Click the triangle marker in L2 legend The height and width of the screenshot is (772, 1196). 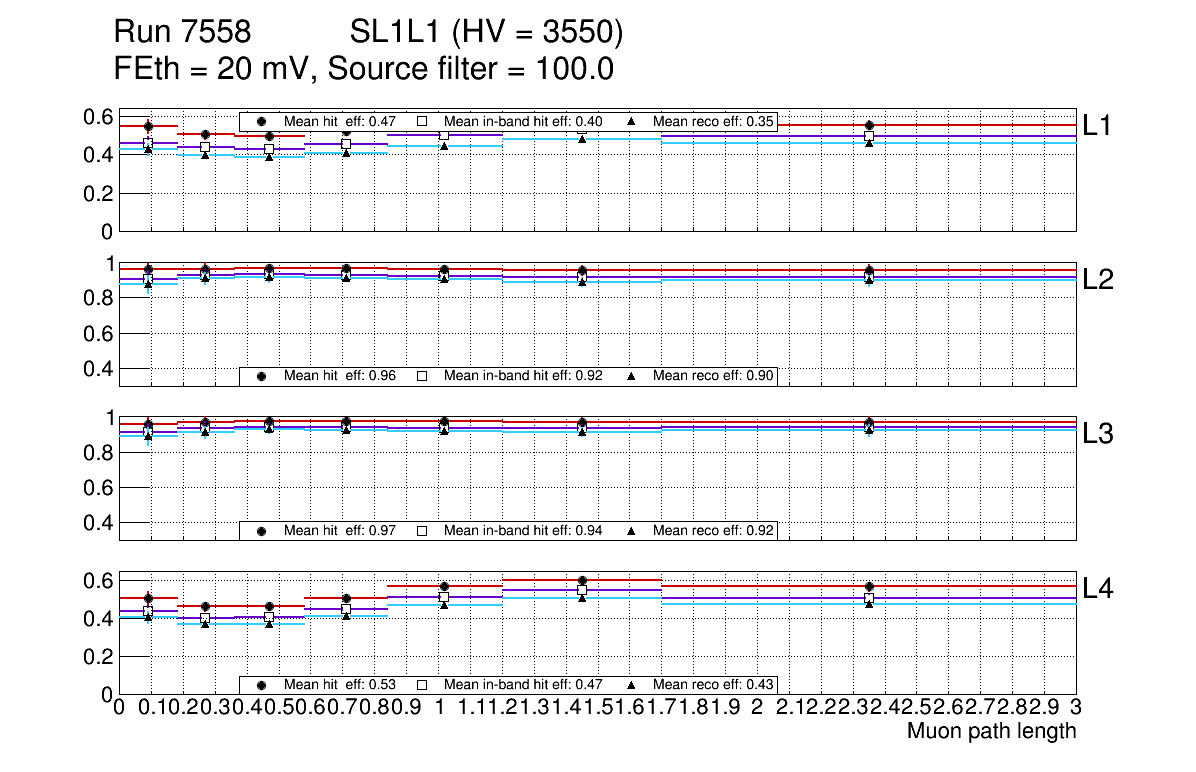coord(632,376)
